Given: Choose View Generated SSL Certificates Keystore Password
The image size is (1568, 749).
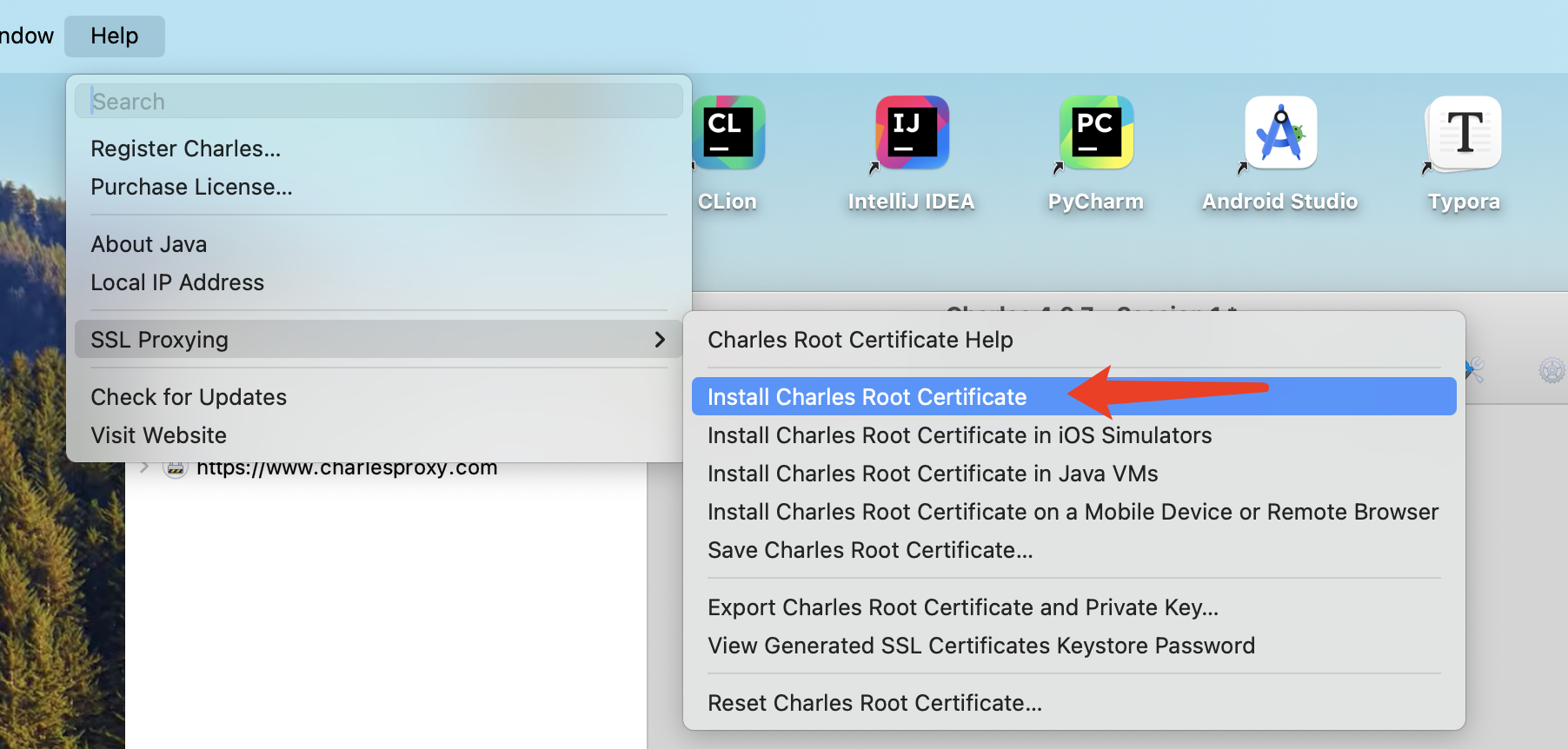Looking at the screenshot, I should point(1074,646).
